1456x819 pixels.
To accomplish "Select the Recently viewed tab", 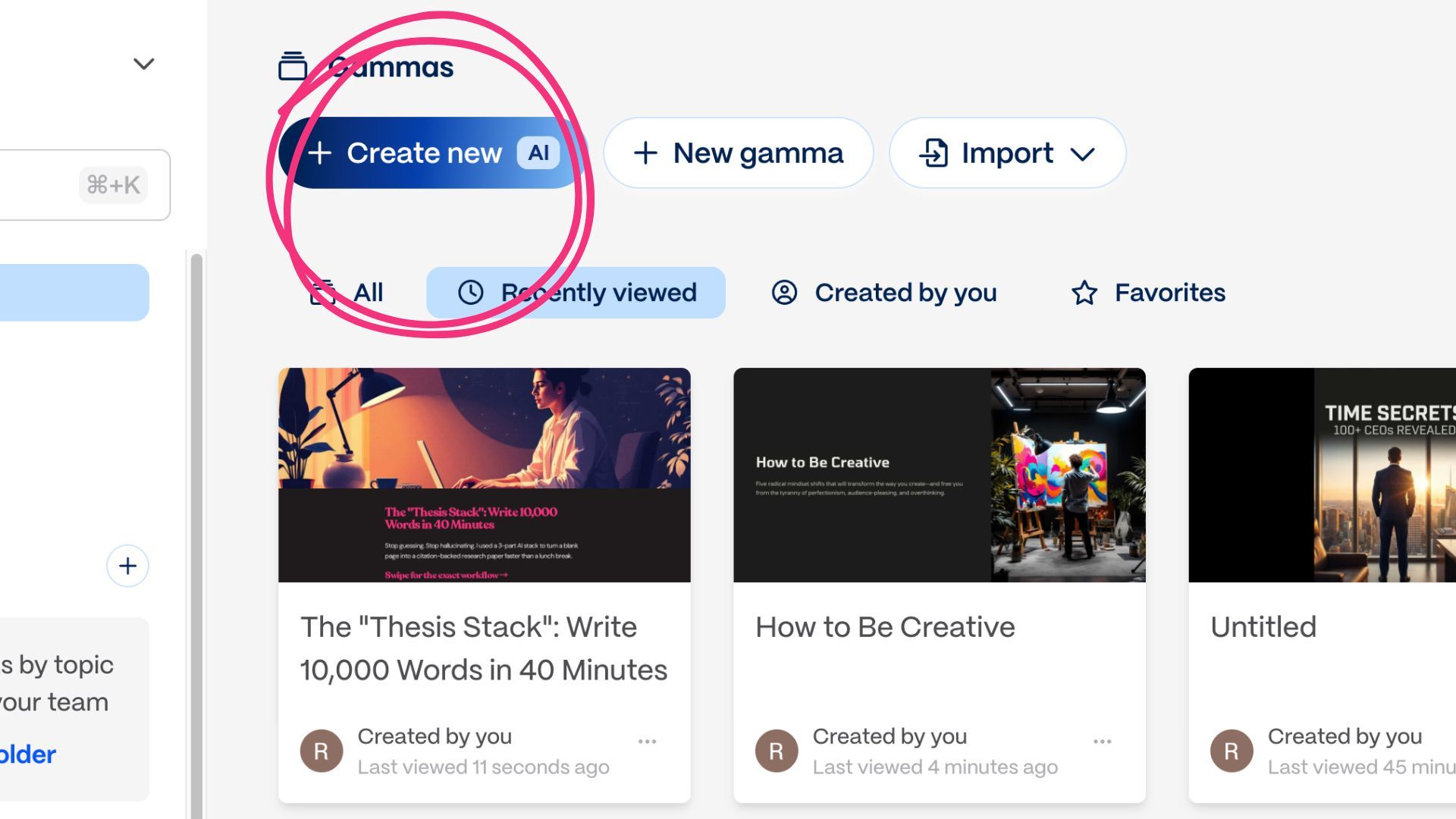I will coord(576,293).
